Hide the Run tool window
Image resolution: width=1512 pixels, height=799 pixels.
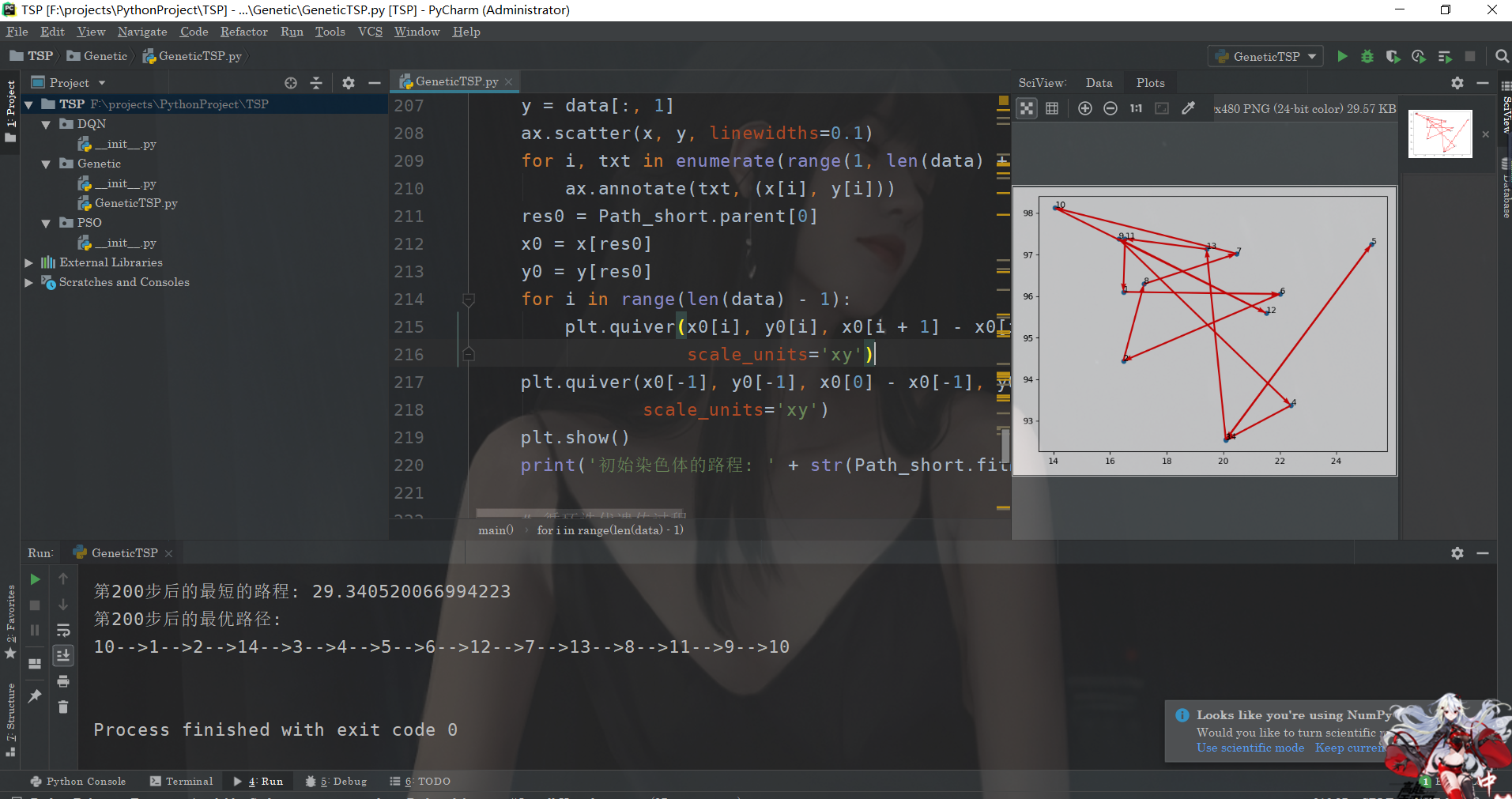pos(1483,553)
